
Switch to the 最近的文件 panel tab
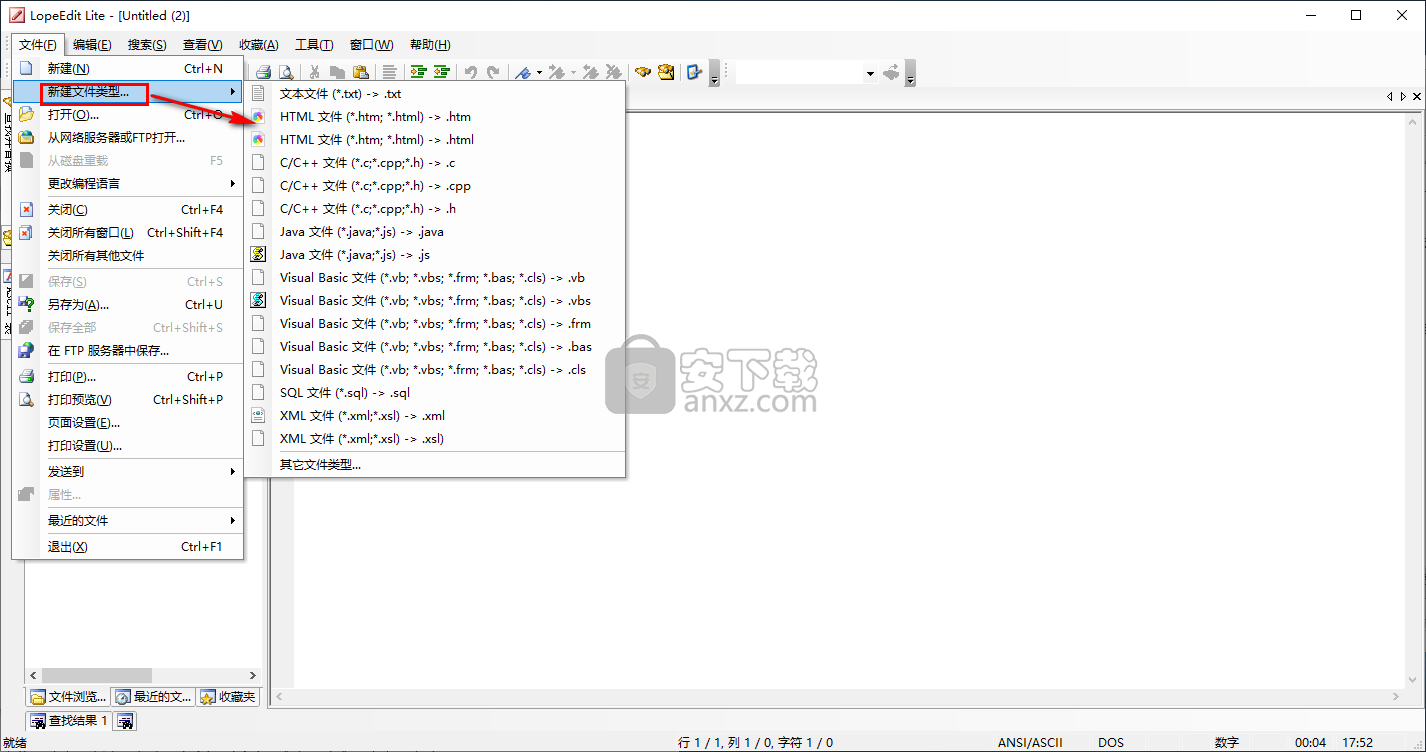point(152,697)
